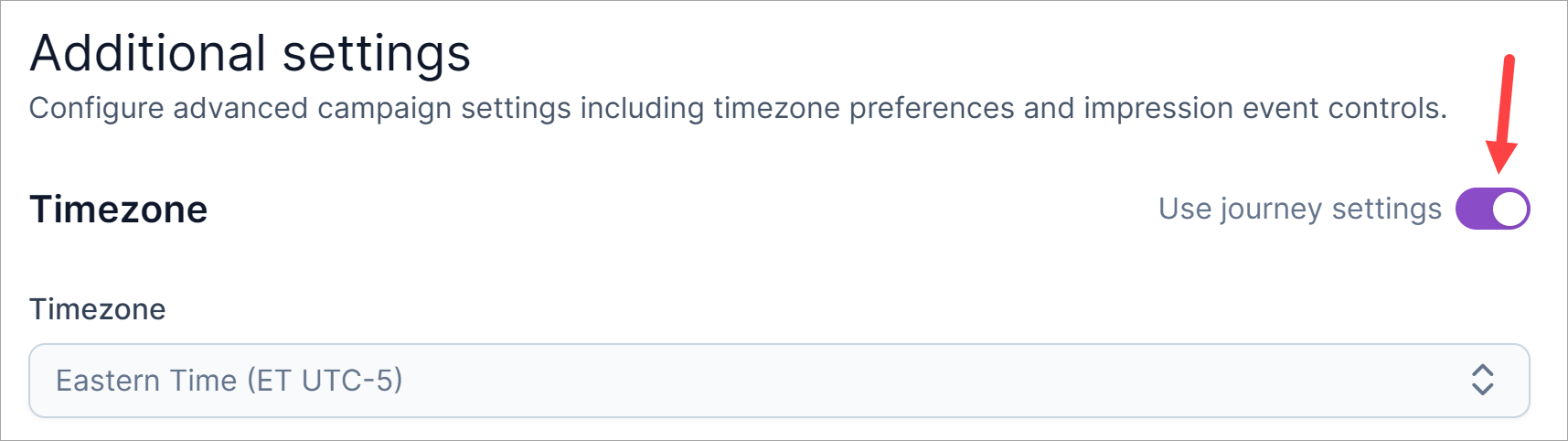1568x441 pixels.
Task: Click the purple track of the journey toggle
Action: point(1474,209)
